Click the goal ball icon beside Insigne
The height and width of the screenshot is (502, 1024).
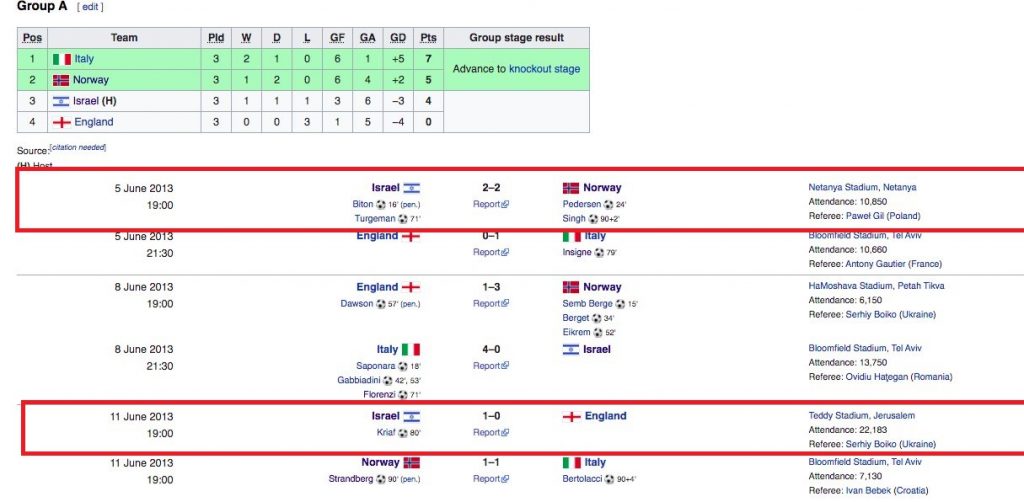point(598,253)
